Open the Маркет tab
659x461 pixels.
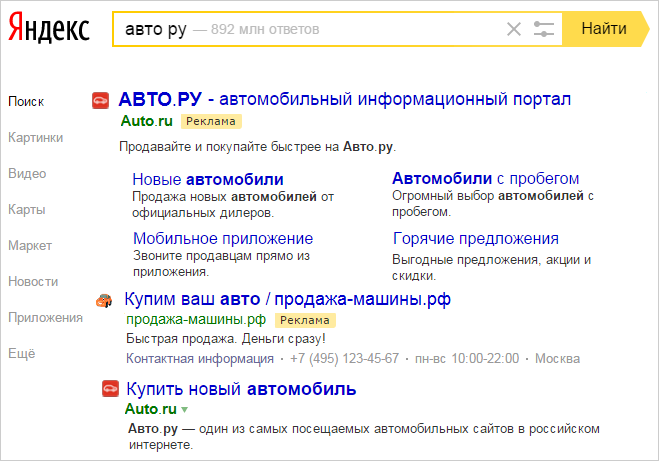tap(30, 245)
